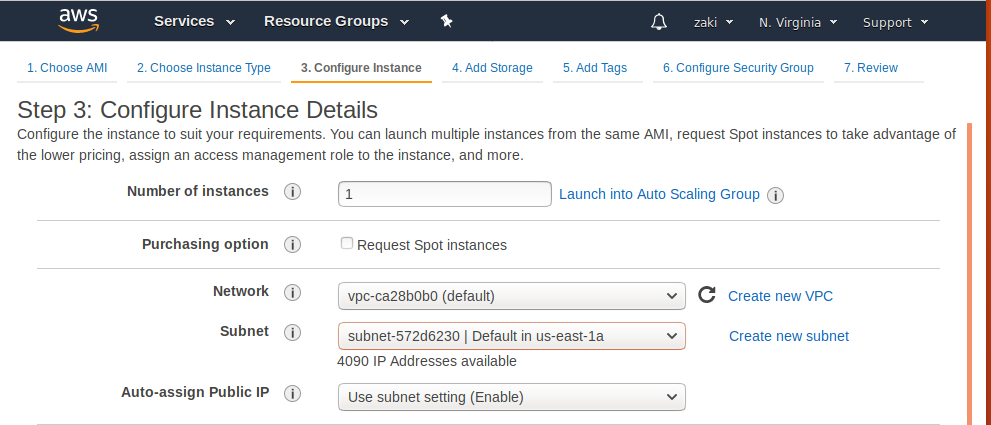Click the AWS logo home icon
This screenshot has height=425, width=991.
(77, 20)
